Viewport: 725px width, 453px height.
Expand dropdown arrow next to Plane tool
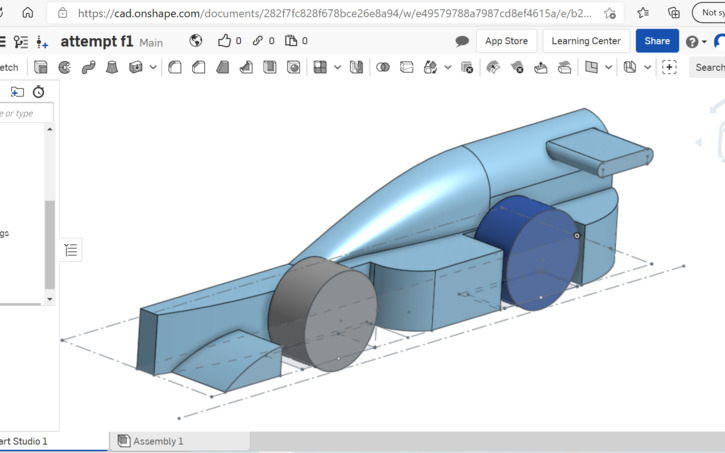tap(609, 67)
